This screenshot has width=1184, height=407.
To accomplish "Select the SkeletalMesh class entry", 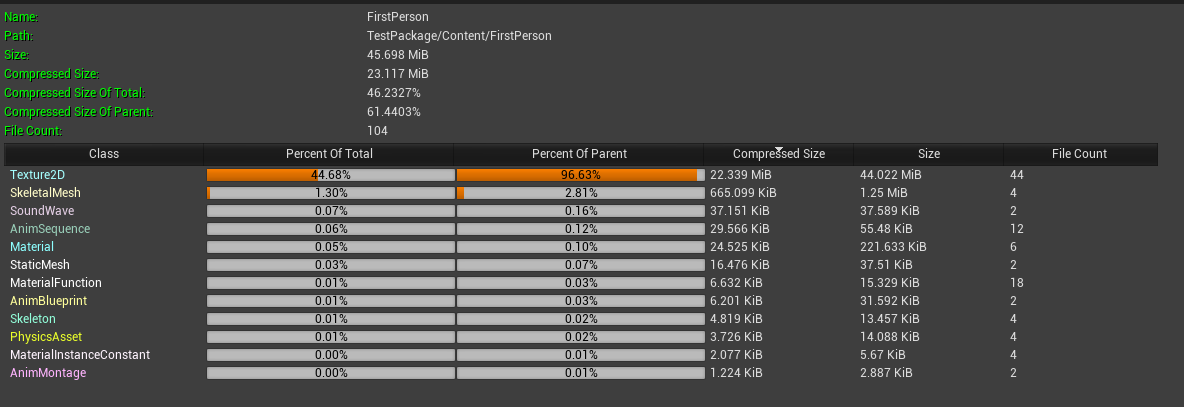I will (x=45, y=193).
